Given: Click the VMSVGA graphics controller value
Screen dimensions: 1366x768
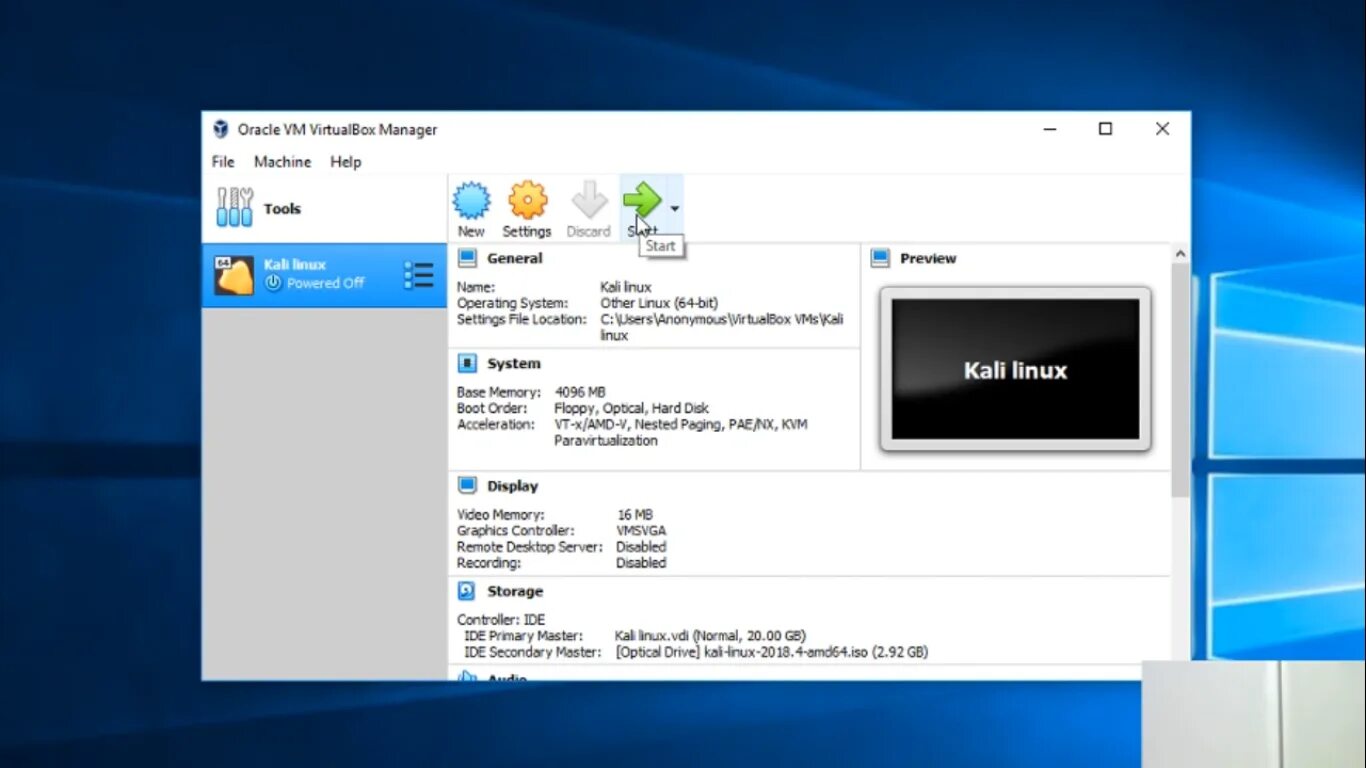Looking at the screenshot, I should click(x=641, y=531).
